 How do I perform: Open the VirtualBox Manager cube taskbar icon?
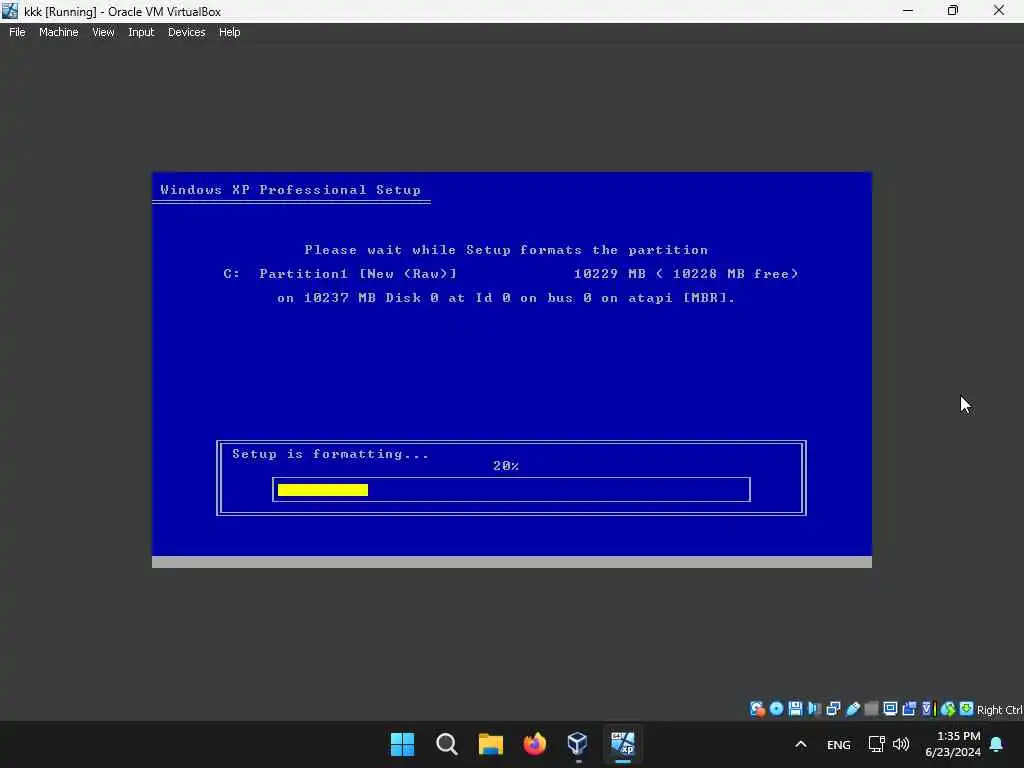pyautogui.click(x=578, y=744)
